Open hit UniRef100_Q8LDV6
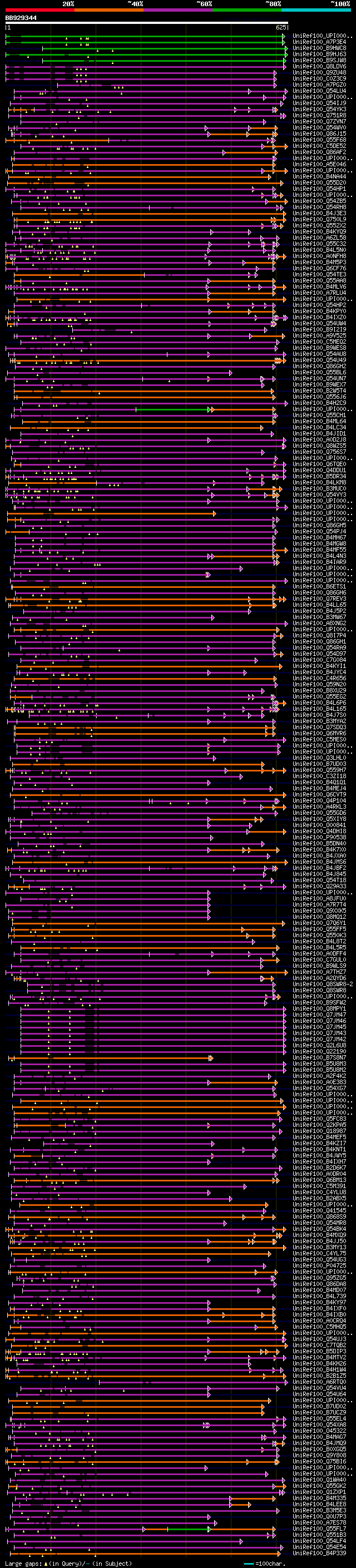The width and height of the screenshot is (356, 1568). (319, 66)
